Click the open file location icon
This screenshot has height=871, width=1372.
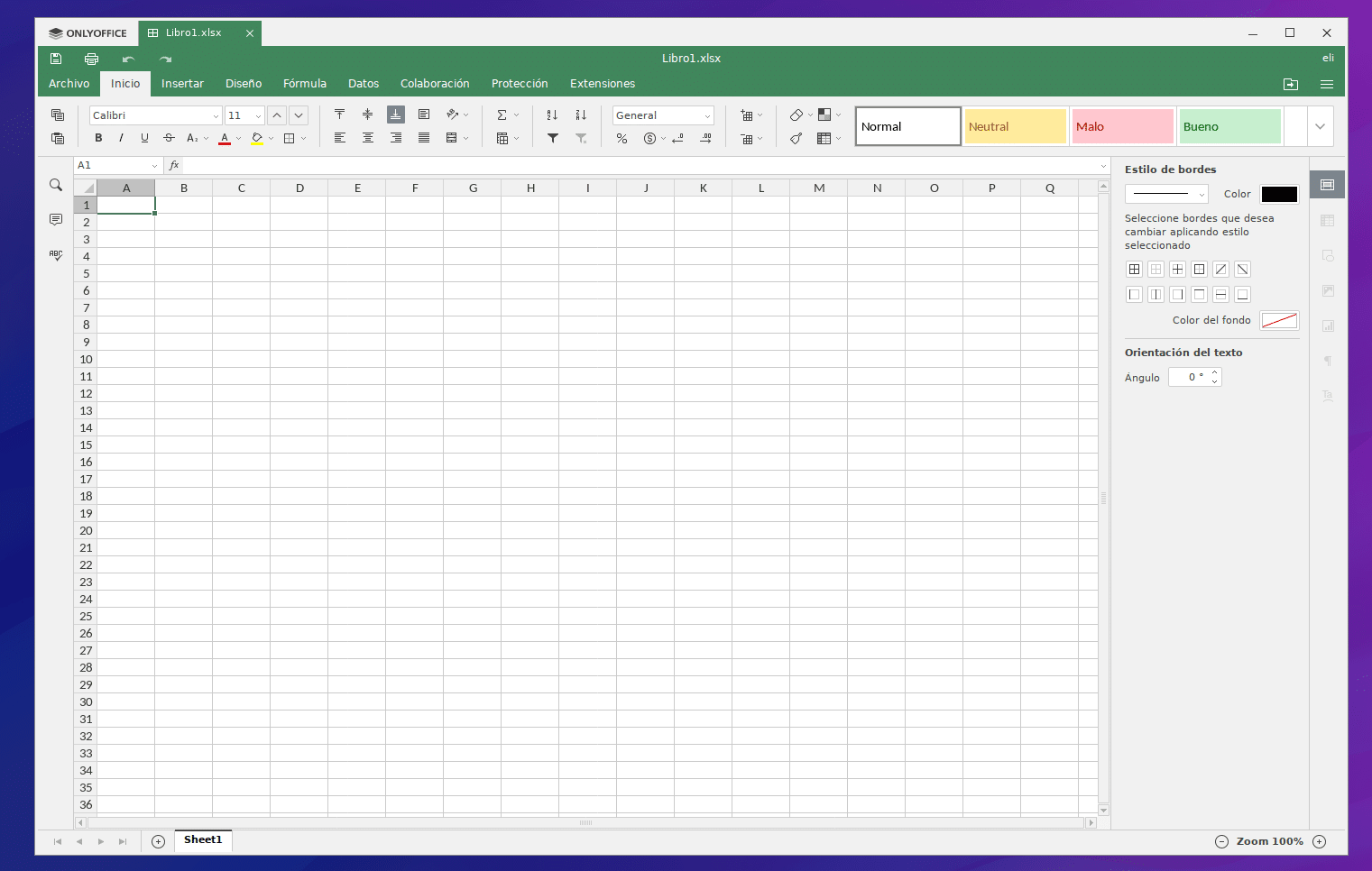tap(1291, 84)
